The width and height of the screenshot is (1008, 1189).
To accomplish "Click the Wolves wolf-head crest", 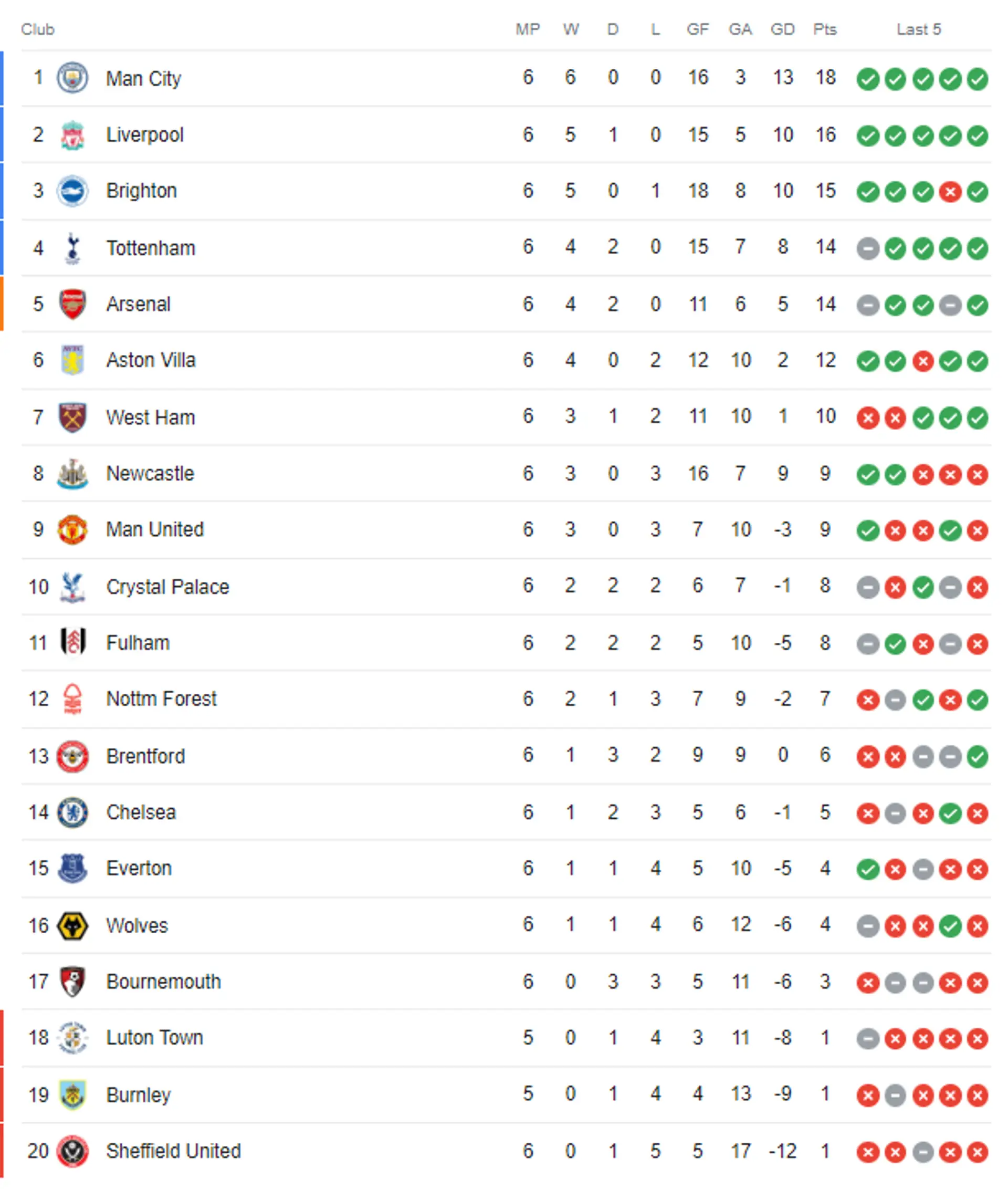I will pyautogui.click(x=72, y=925).
